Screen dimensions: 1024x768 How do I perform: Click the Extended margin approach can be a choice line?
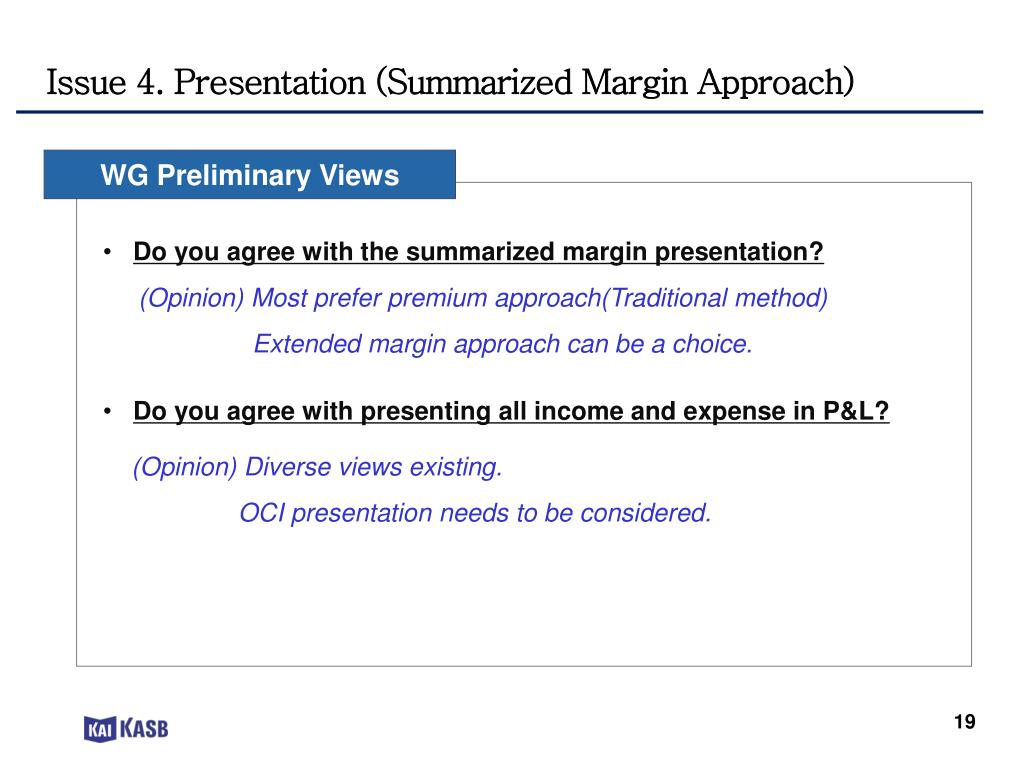[x=503, y=344]
